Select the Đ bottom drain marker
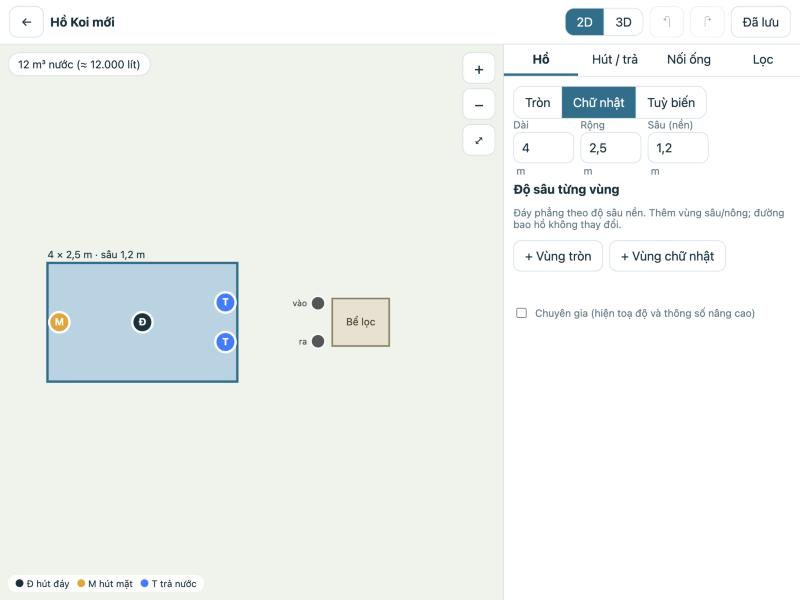This screenshot has width=800, height=600. click(x=142, y=322)
